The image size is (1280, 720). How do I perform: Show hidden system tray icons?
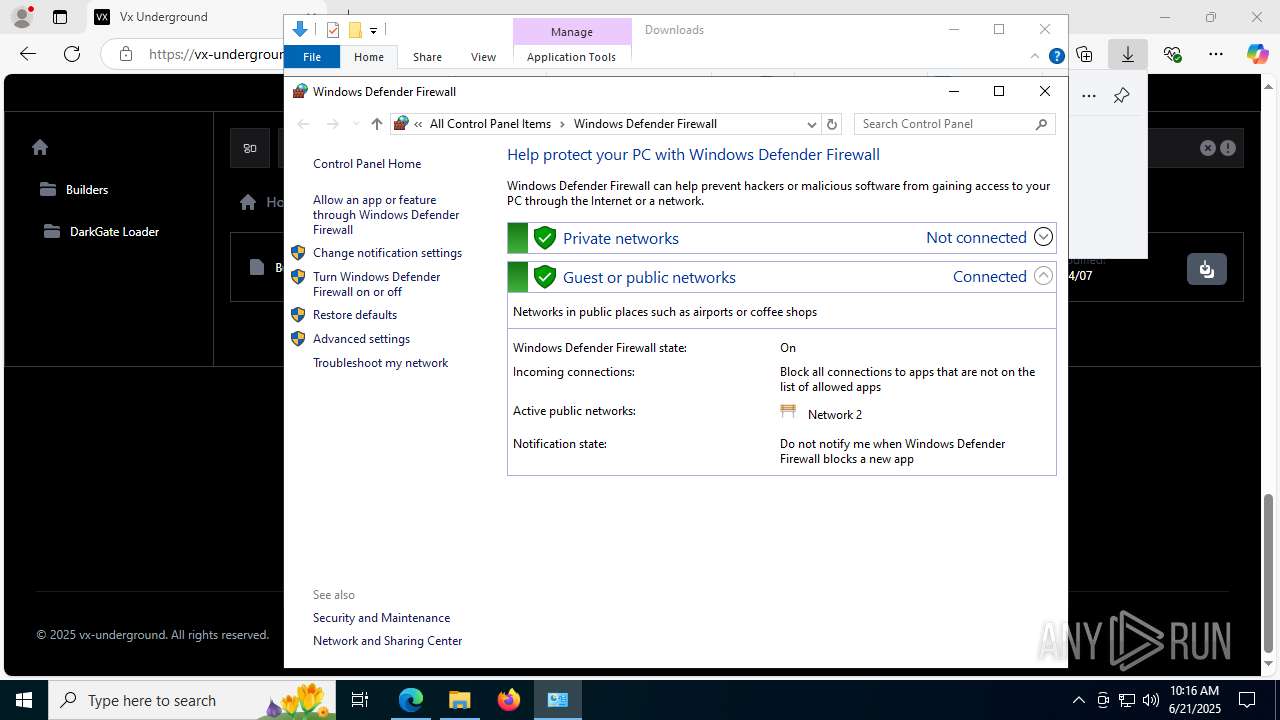pyautogui.click(x=1078, y=700)
